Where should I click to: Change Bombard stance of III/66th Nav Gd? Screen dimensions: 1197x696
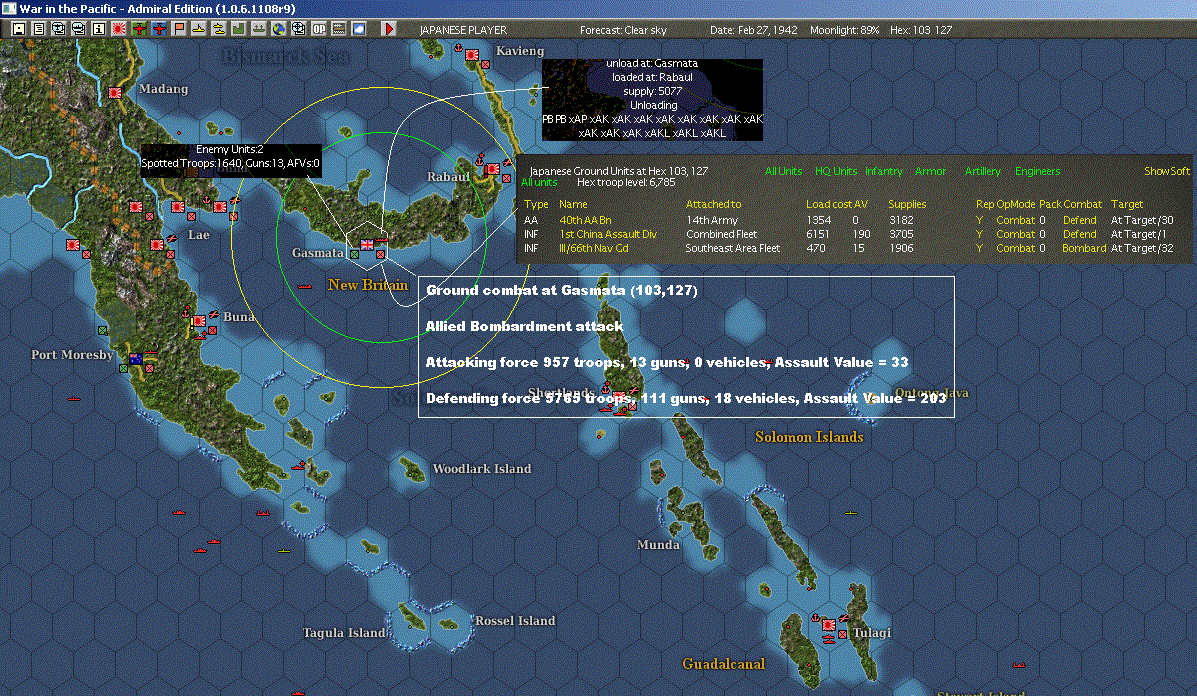[1084, 248]
